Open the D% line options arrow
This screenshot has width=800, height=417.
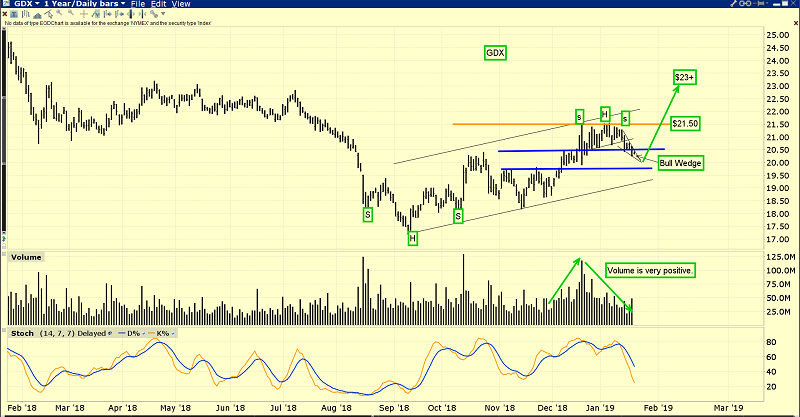[143, 334]
